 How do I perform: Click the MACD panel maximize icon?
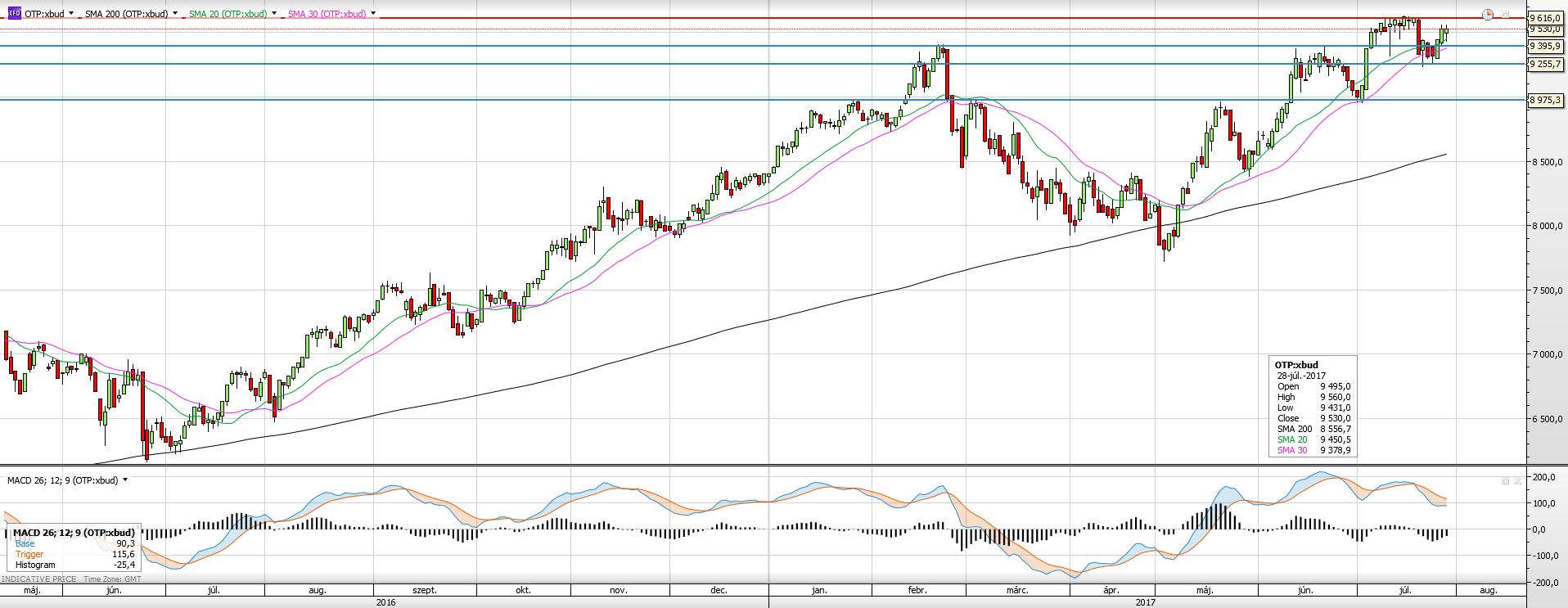pos(1505,481)
